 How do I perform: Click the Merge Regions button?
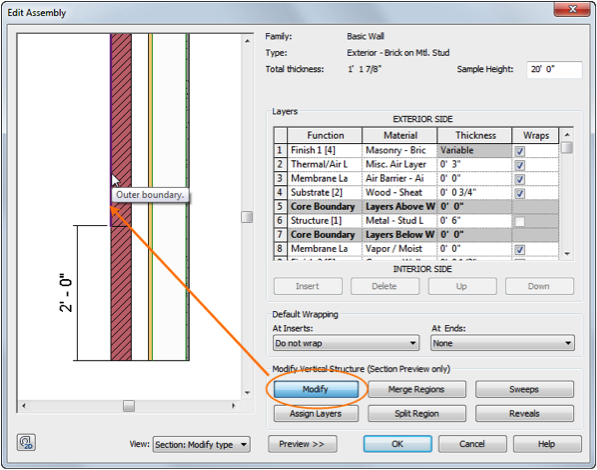pos(417,389)
